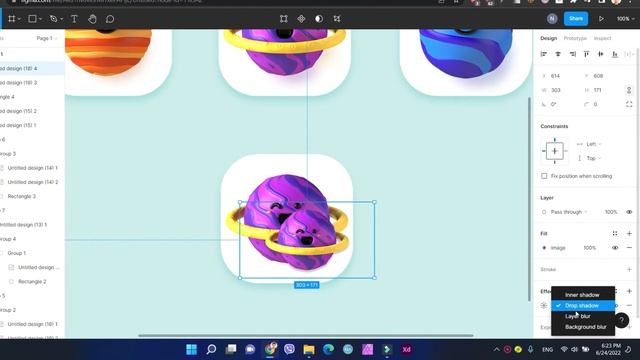Add a new fill
The height and width of the screenshot is (360, 640).
pos(629,233)
